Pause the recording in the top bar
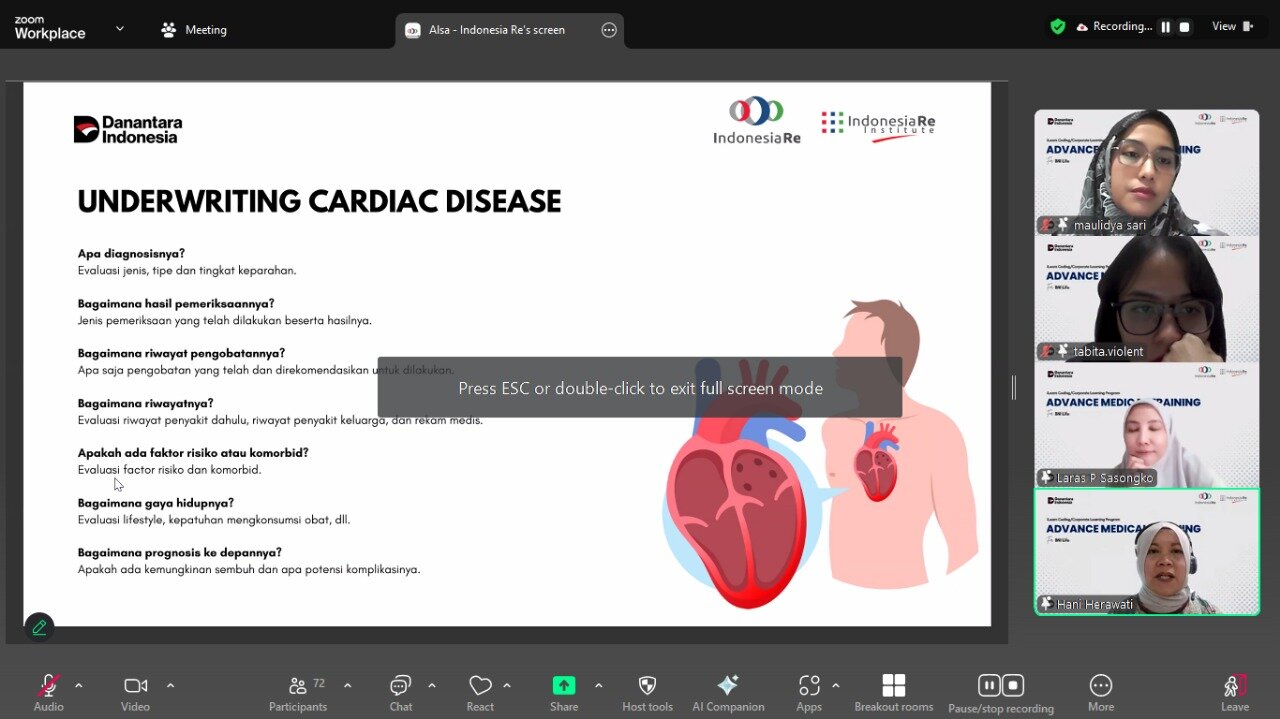 tap(1165, 27)
